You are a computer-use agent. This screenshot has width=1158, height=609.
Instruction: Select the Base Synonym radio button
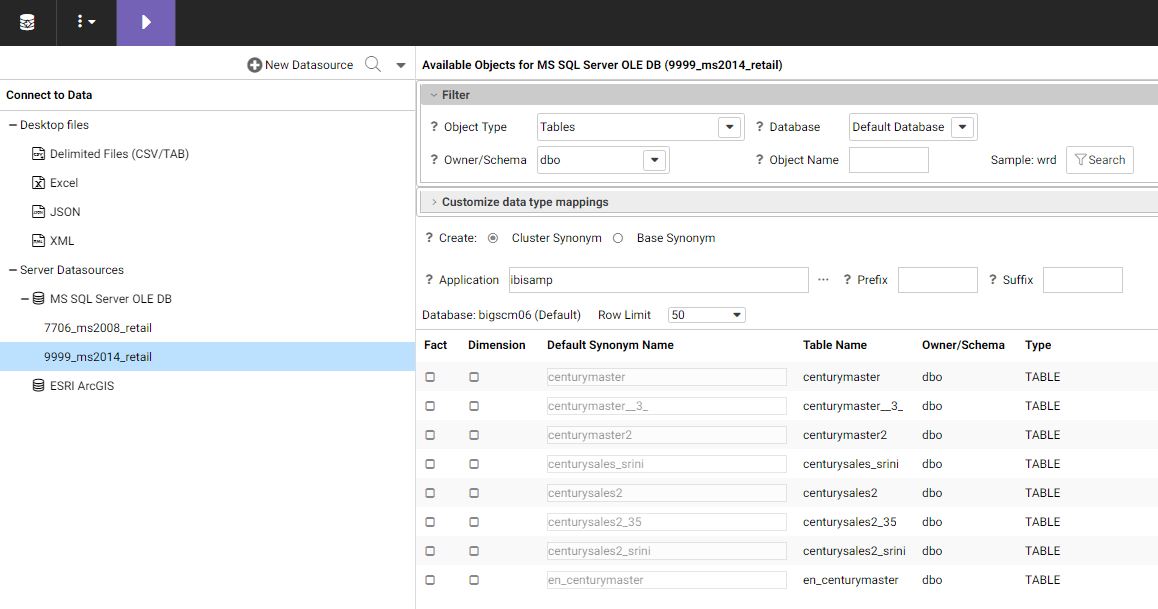[618, 238]
